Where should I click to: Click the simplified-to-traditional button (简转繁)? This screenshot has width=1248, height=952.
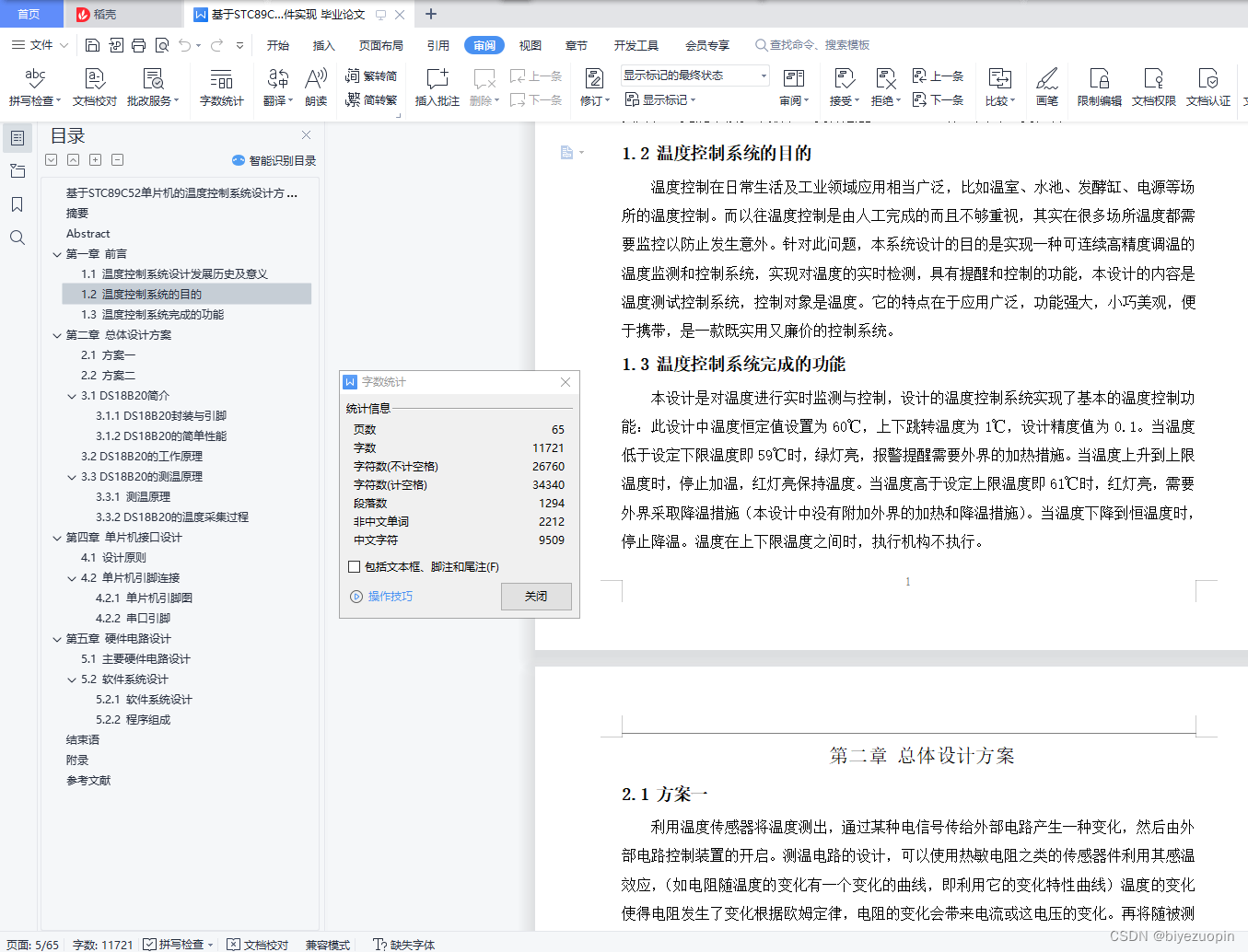(x=371, y=99)
